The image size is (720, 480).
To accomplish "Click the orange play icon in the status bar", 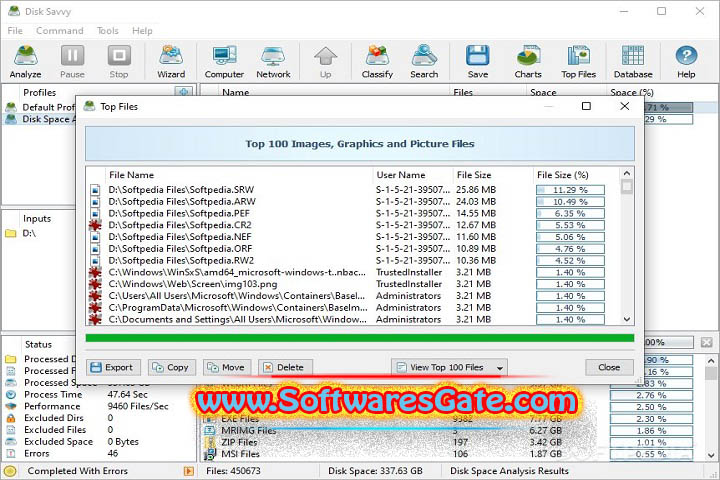I will pyautogui.click(x=188, y=471).
